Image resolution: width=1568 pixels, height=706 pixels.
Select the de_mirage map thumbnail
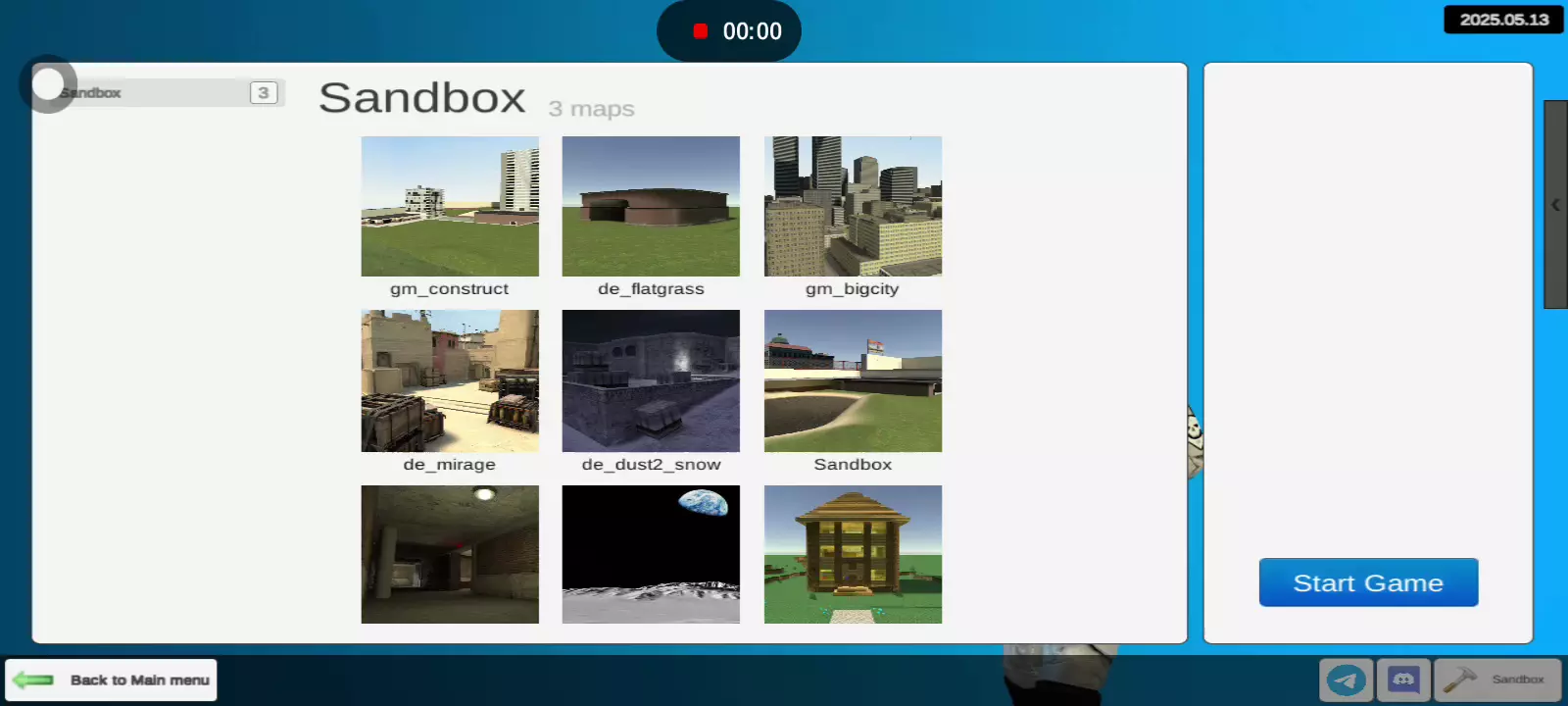coord(450,380)
